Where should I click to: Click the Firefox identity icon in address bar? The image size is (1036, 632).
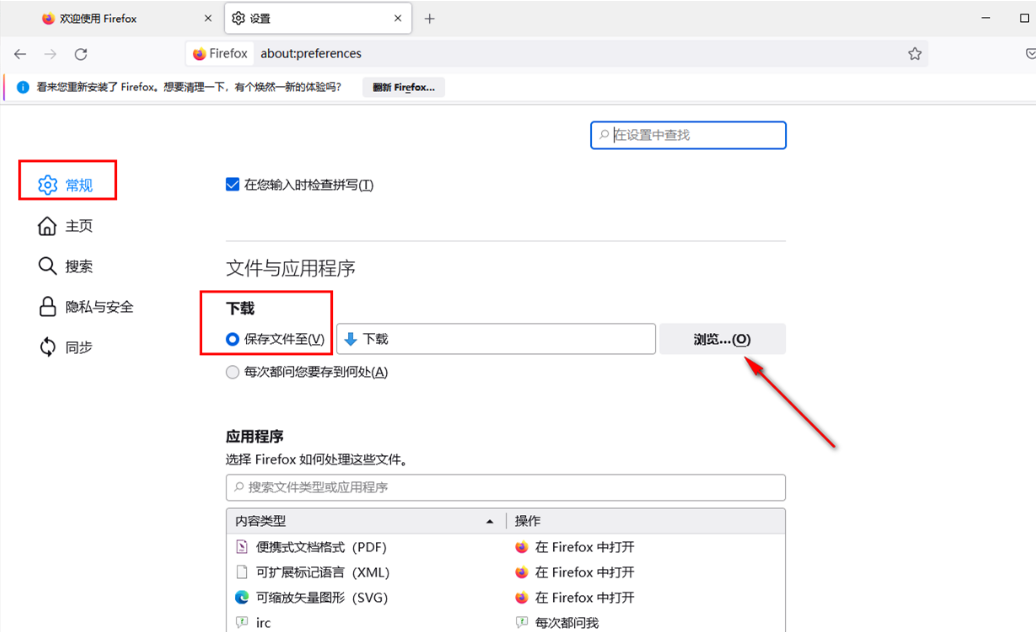pos(199,53)
